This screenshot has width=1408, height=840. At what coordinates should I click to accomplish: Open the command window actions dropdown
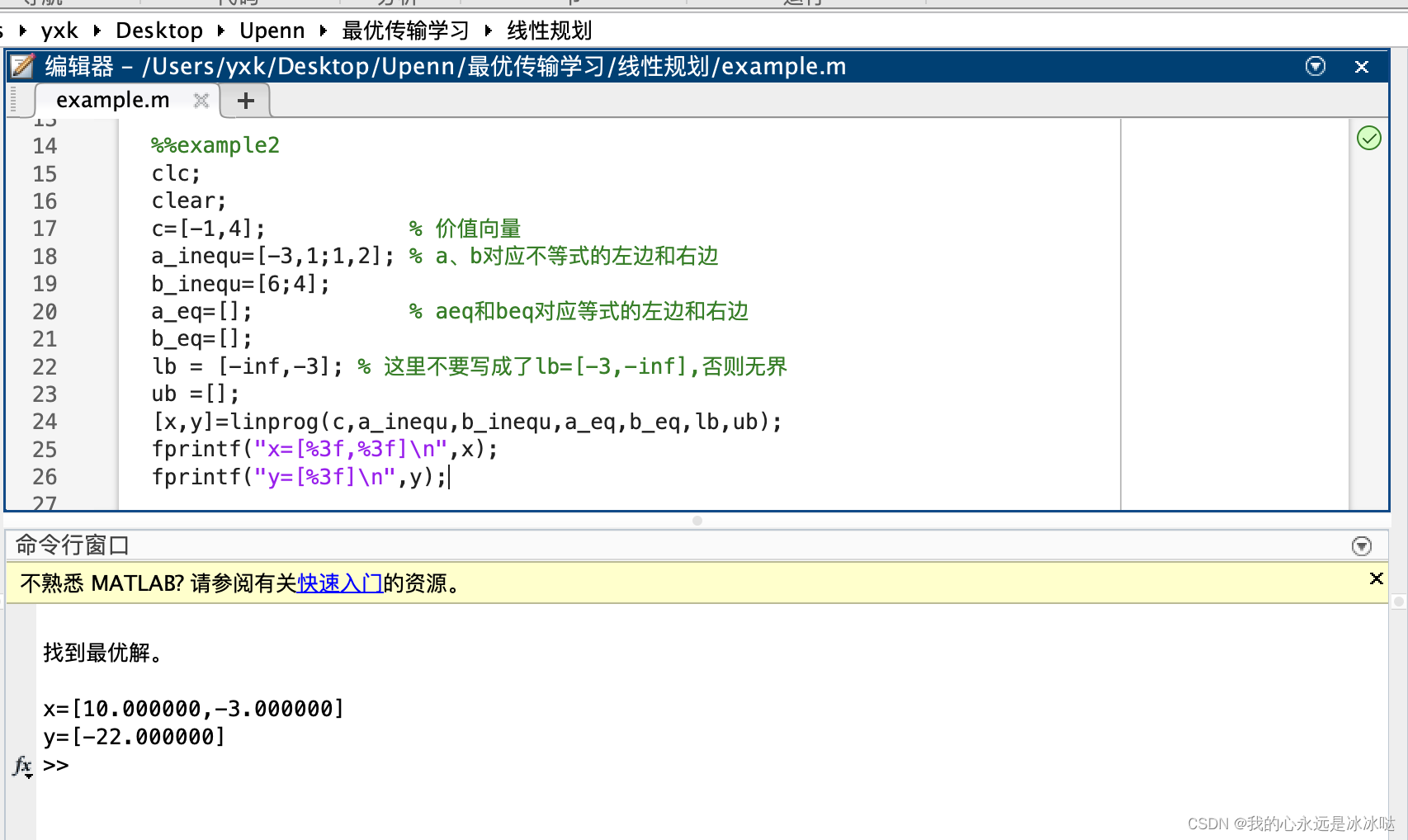pyautogui.click(x=1362, y=545)
